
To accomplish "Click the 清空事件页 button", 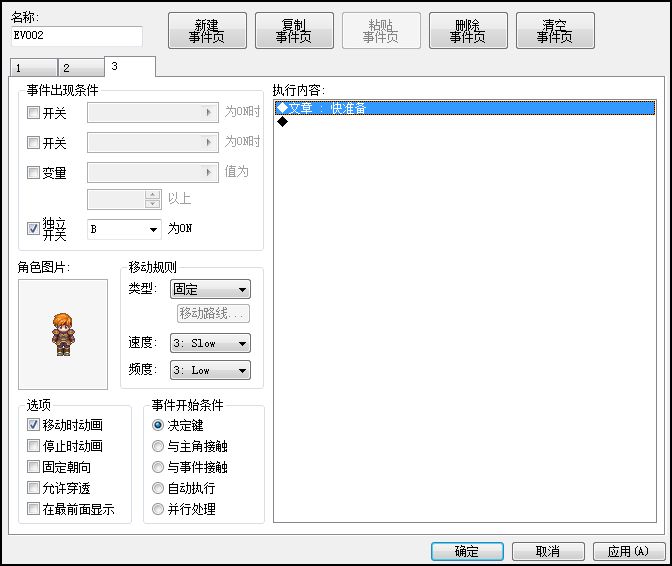I will click(x=555, y=30).
